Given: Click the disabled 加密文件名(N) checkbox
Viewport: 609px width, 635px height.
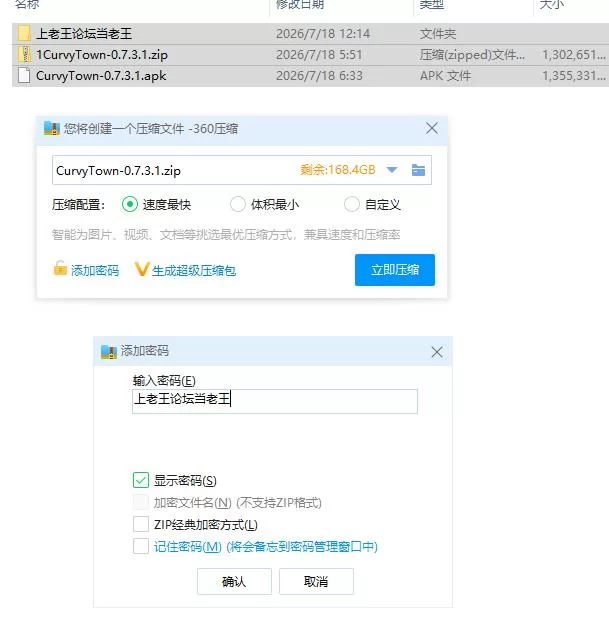Looking at the screenshot, I should [141, 502].
